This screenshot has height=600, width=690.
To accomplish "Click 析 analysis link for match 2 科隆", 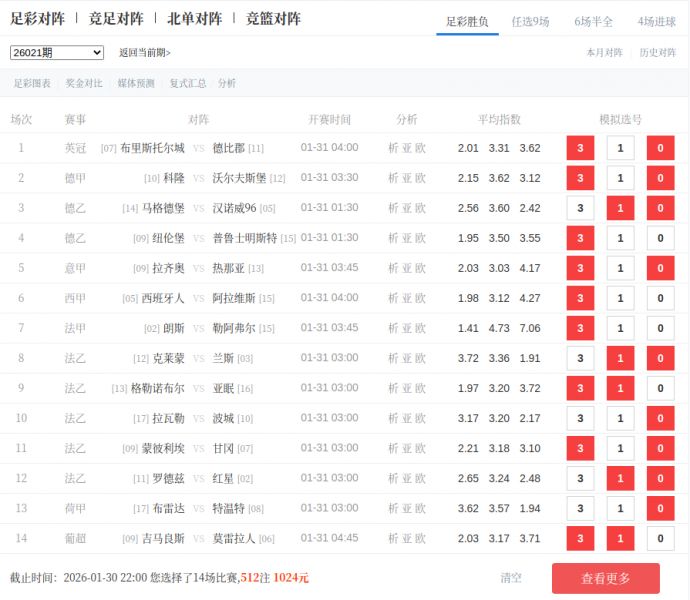I will (x=393, y=178).
